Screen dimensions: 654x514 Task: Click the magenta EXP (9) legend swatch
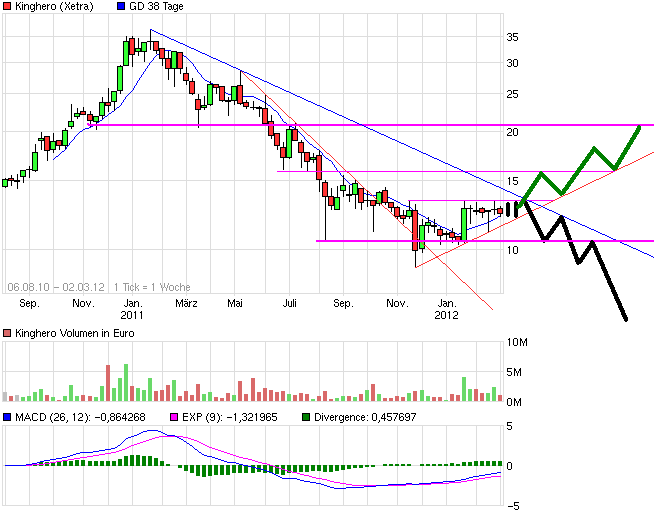(174, 417)
